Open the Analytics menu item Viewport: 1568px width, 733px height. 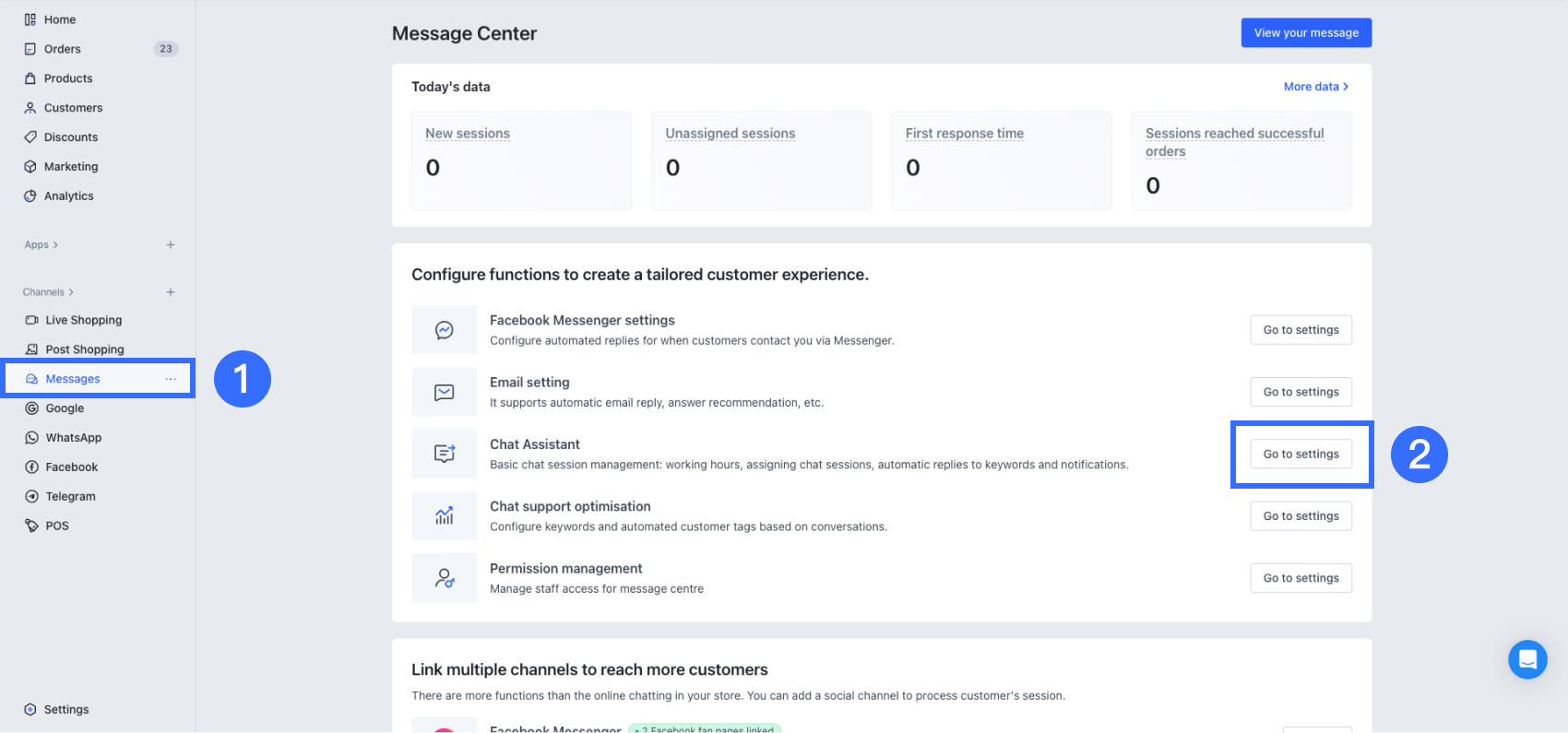pyautogui.click(x=68, y=196)
